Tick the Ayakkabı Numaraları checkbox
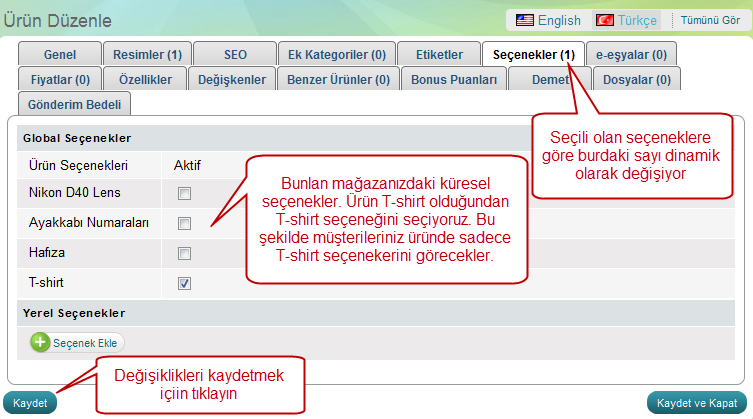The height and width of the screenshot is (419, 753). [x=184, y=223]
